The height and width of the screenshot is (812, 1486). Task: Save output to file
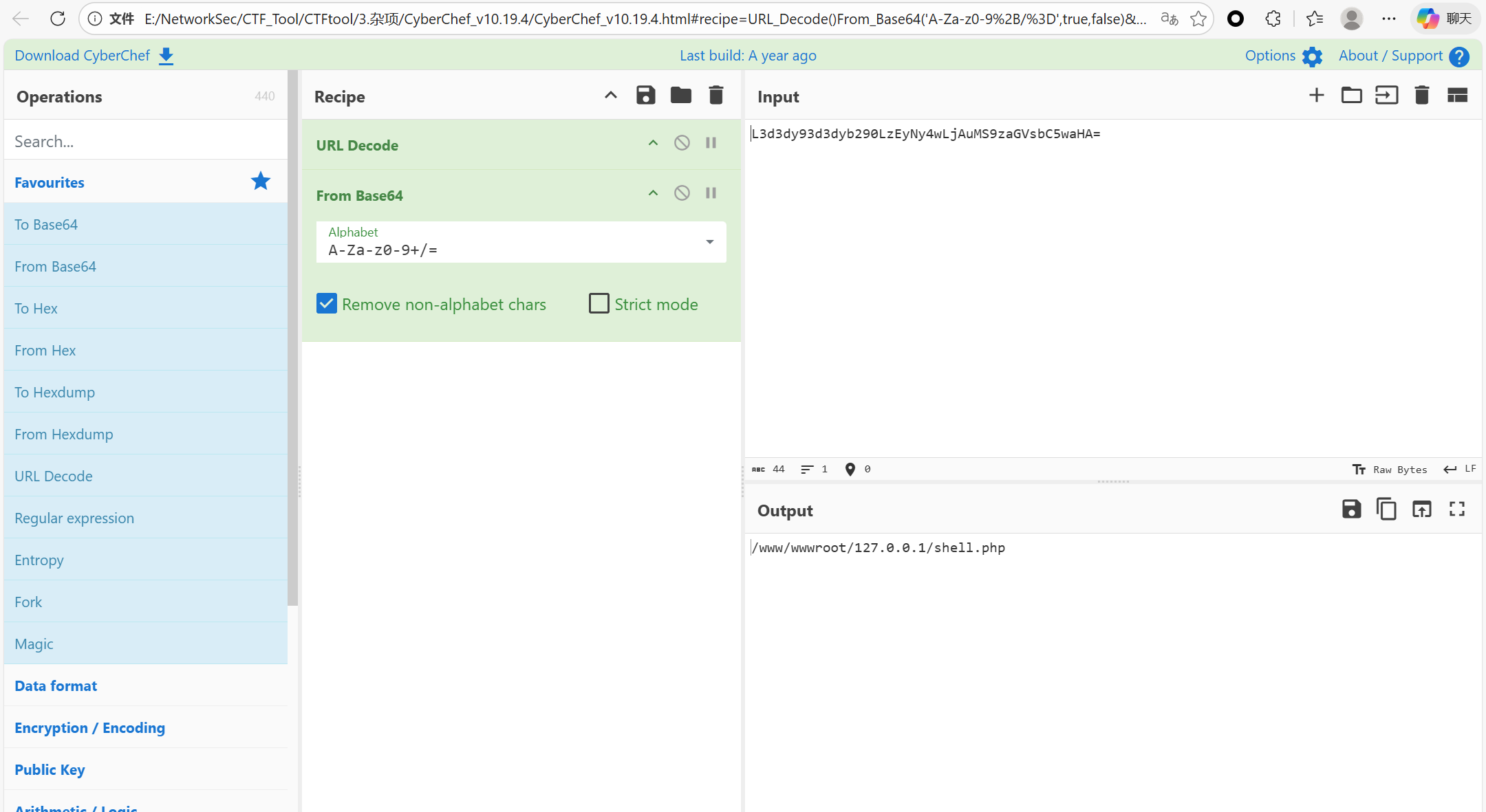click(x=1351, y=509)
